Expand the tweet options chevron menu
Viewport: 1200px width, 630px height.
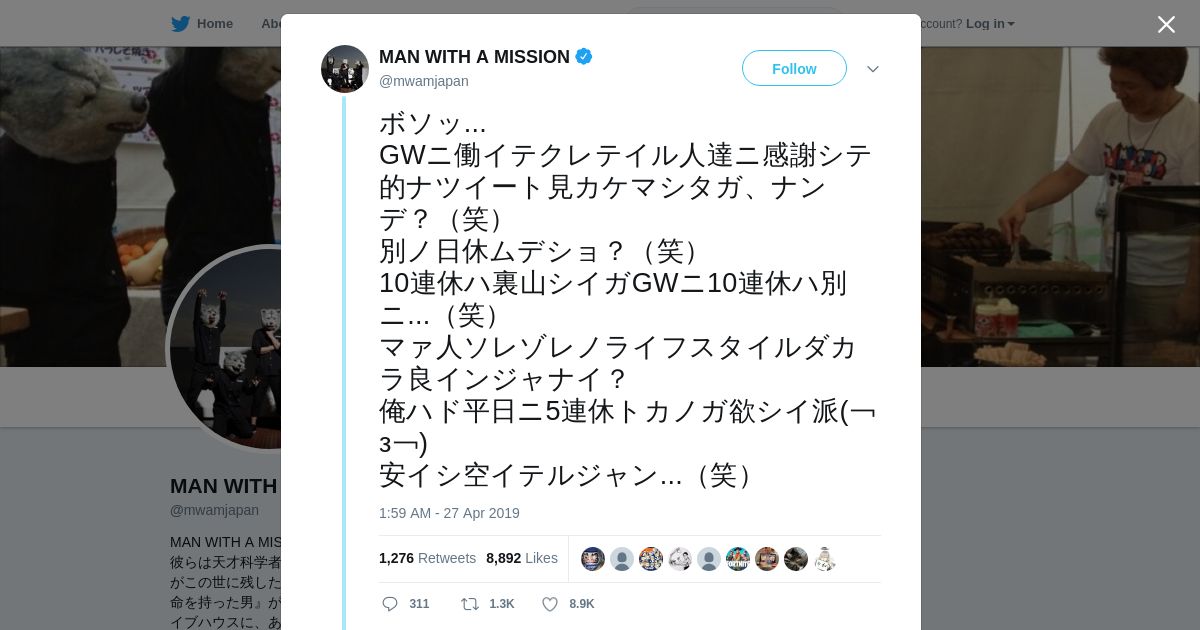point(873,69)
